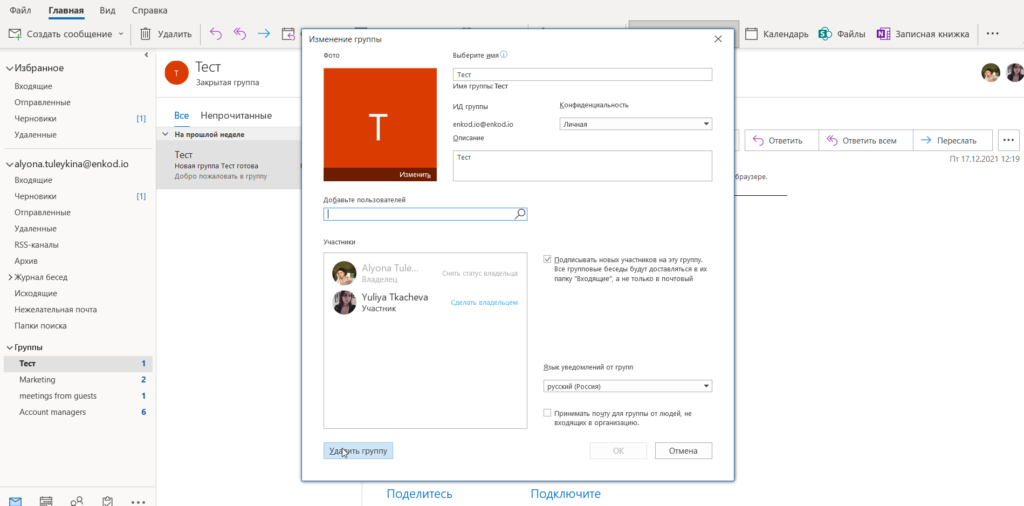Collapse the На прошлой неделе group header
Screen dimensions: 1024x506
(x=166, y=134)
